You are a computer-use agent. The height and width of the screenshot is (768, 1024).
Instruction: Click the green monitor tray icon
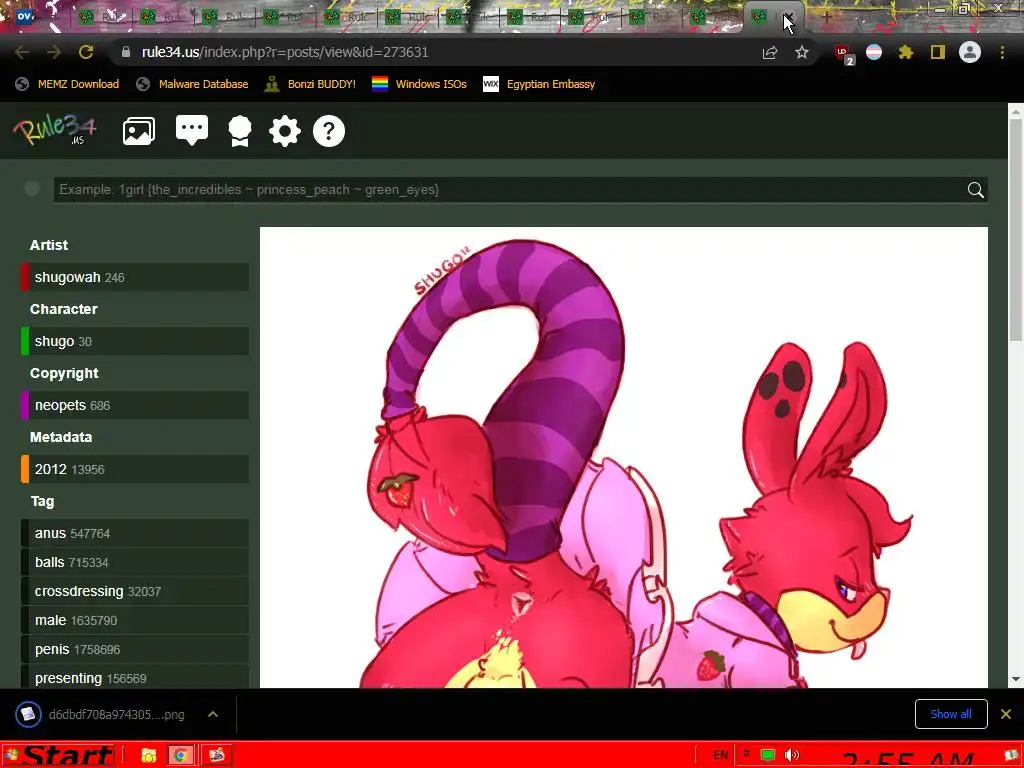(768, 755)
